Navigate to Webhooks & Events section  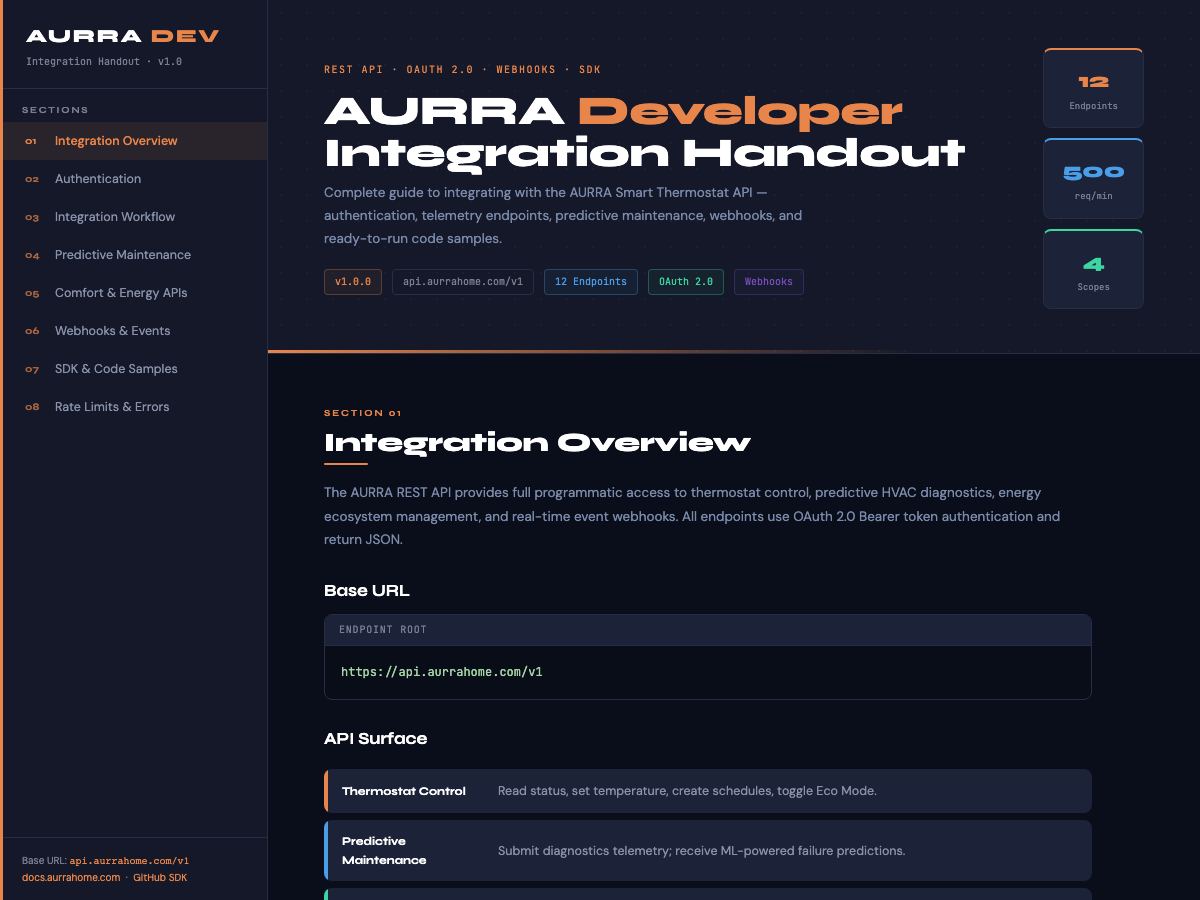[135, 331]
